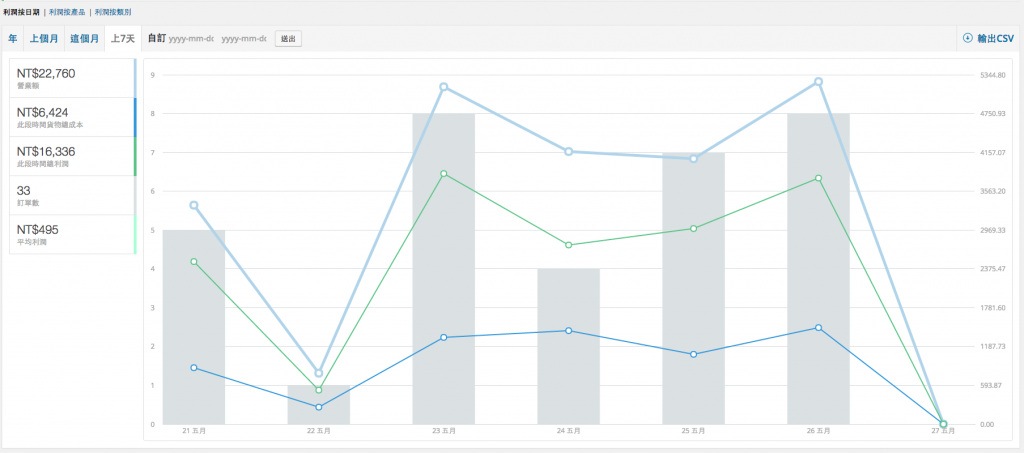1024x453 pixels.
Task: Highlight the NT$16,336 profit legend item
Action: (x=72, y=156)
